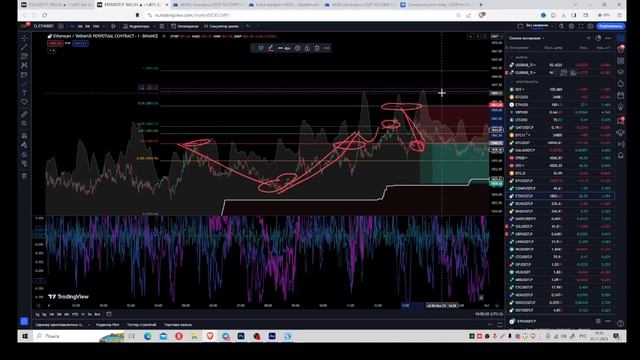The image size is (640, 360).
Task: Open the crypto screener tab at bottom
Action: pos(59,325)
